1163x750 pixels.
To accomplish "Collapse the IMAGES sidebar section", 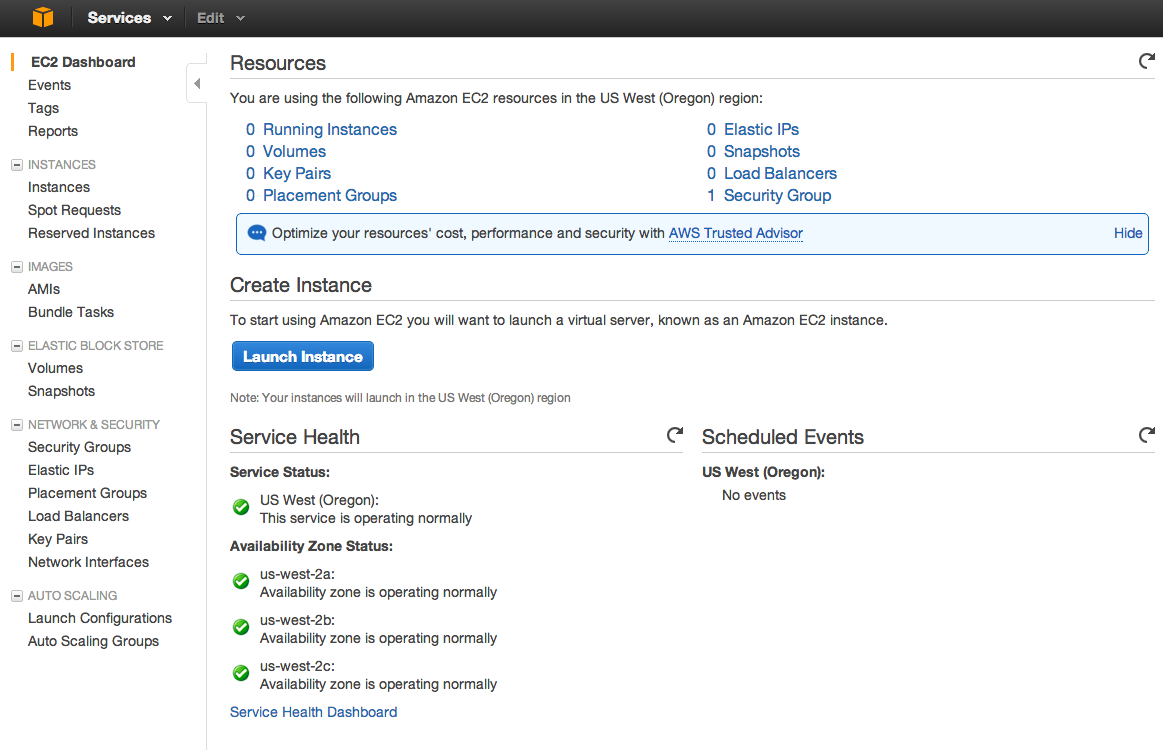I will [17, 266].
